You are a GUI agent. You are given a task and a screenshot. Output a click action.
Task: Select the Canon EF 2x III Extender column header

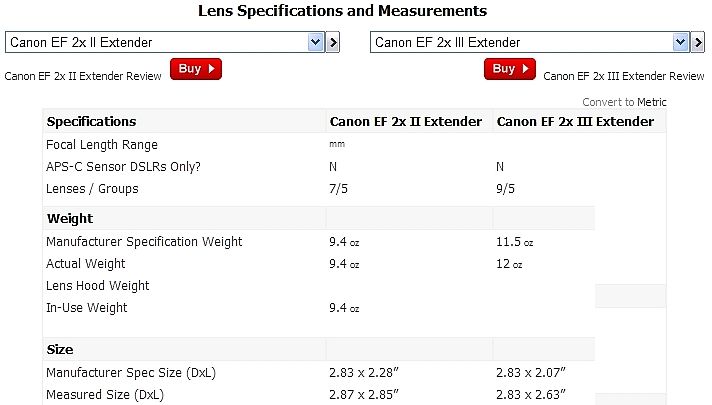pyautogui.click(x=575, y=122)
